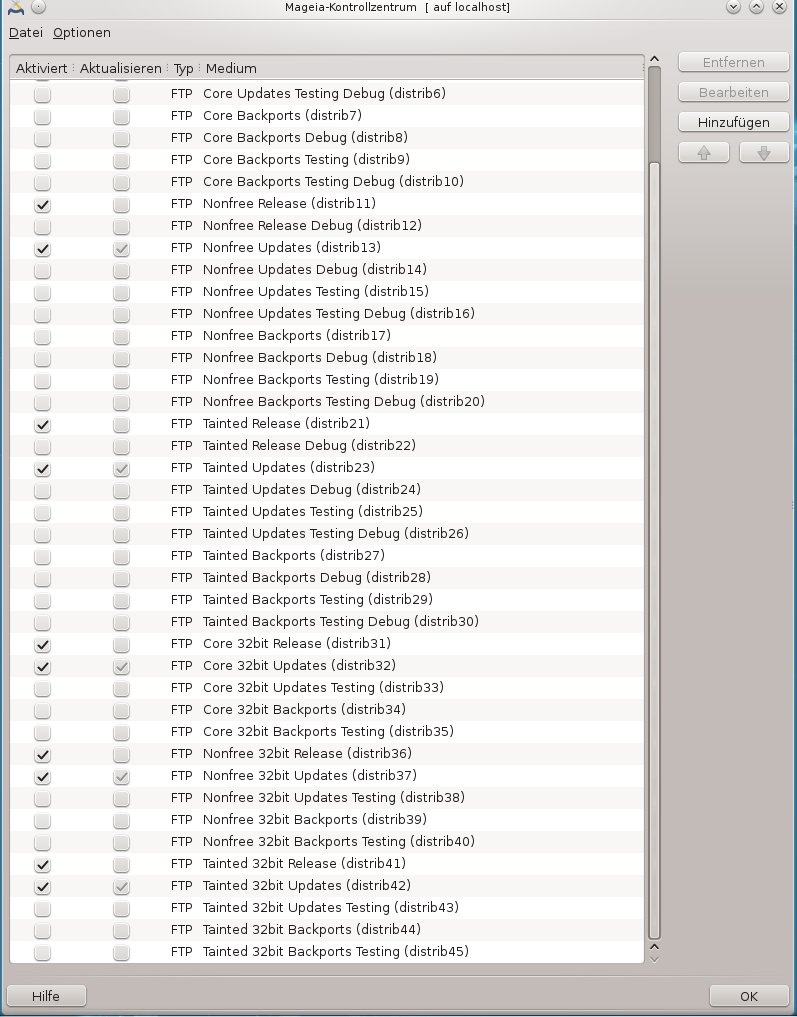Toggle Aktualisieren for Nonfree Updates (distrib13)
This screenshot has height=1017, width=797.
coord(121,248)
